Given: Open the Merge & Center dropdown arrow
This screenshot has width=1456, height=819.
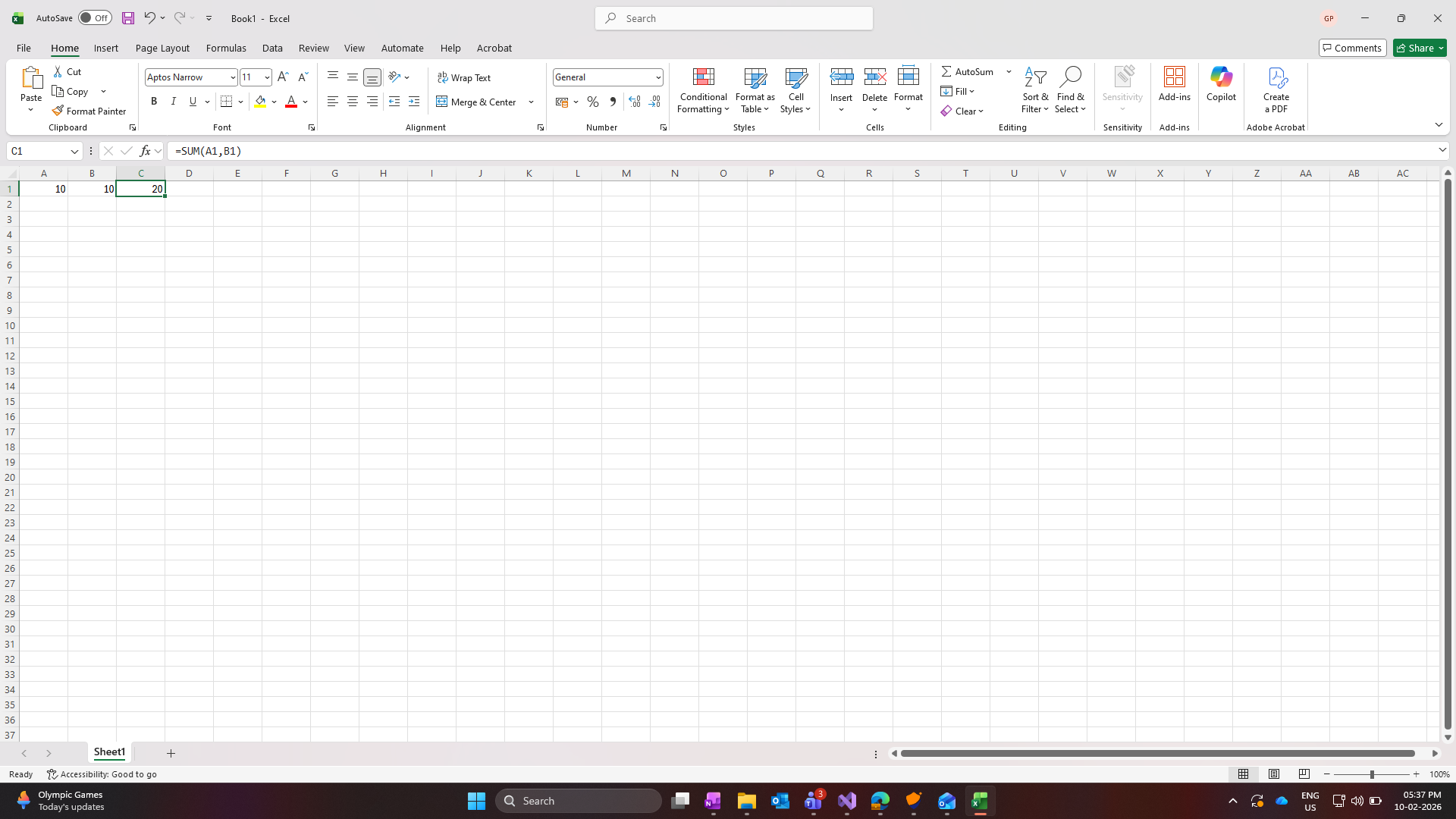Looking at the screenshot, I should pos(530,102).
